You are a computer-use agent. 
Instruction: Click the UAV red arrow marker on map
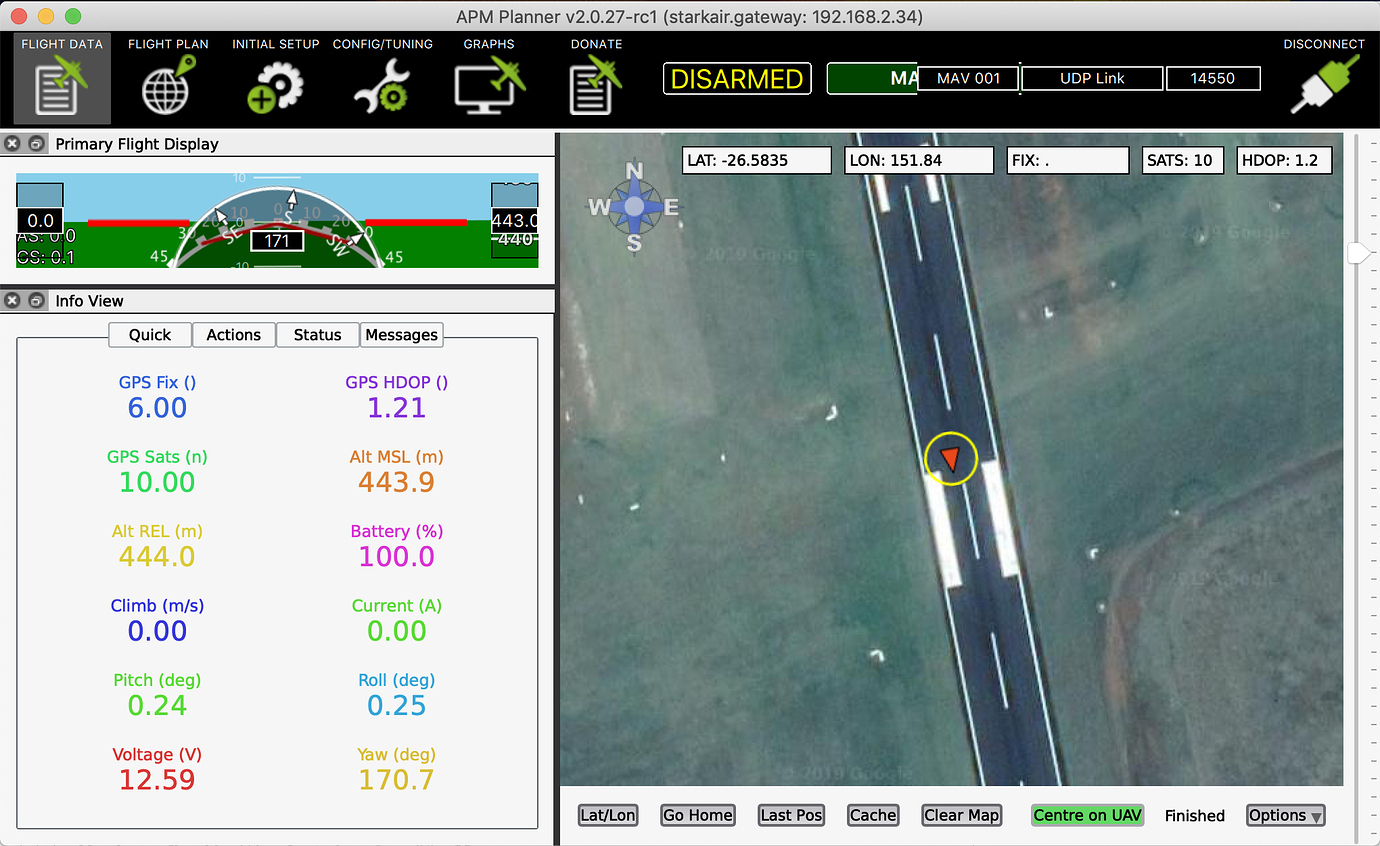tap(949, 459)
